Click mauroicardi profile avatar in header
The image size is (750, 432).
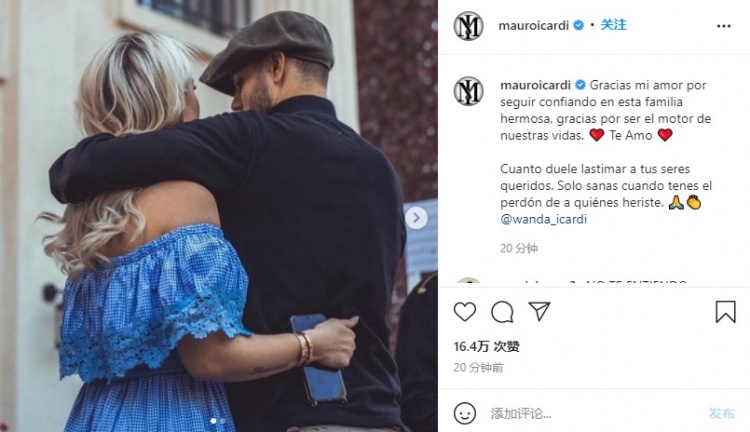(x=469, y=26)
